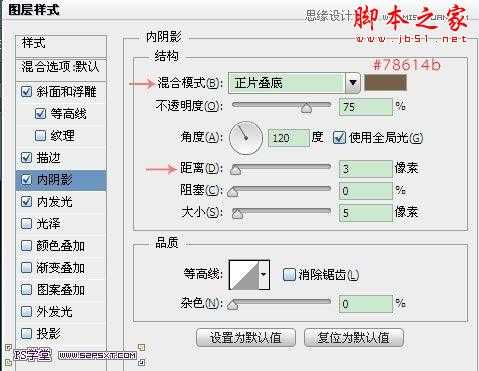Click the 大小 value field showing 5

[x=366, y=213]
